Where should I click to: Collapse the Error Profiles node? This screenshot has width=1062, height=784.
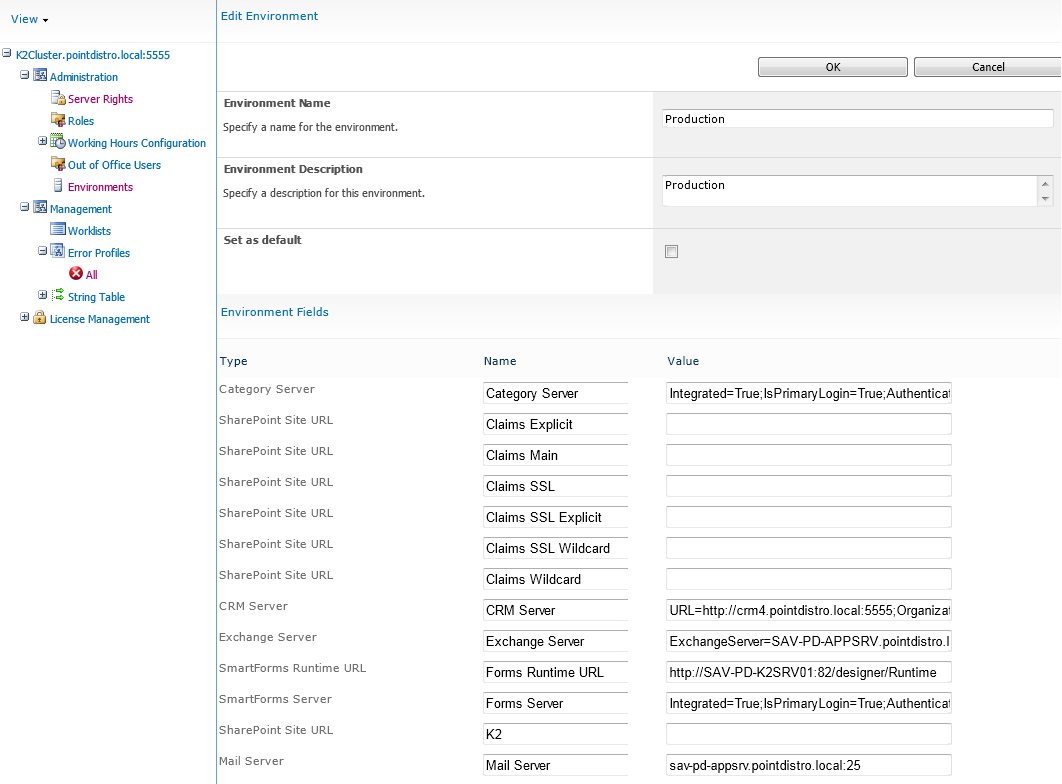(42, 252)
